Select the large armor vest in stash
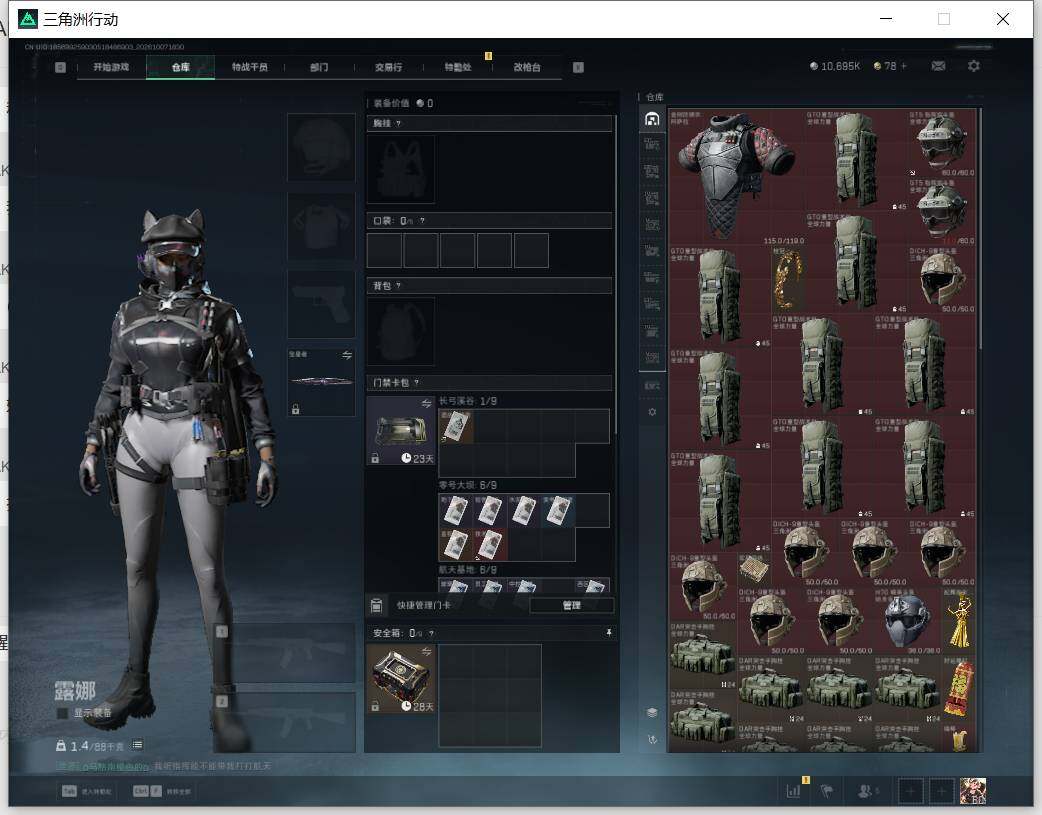Viewport: 1042px width, 815px height. [x=736, y=176]
